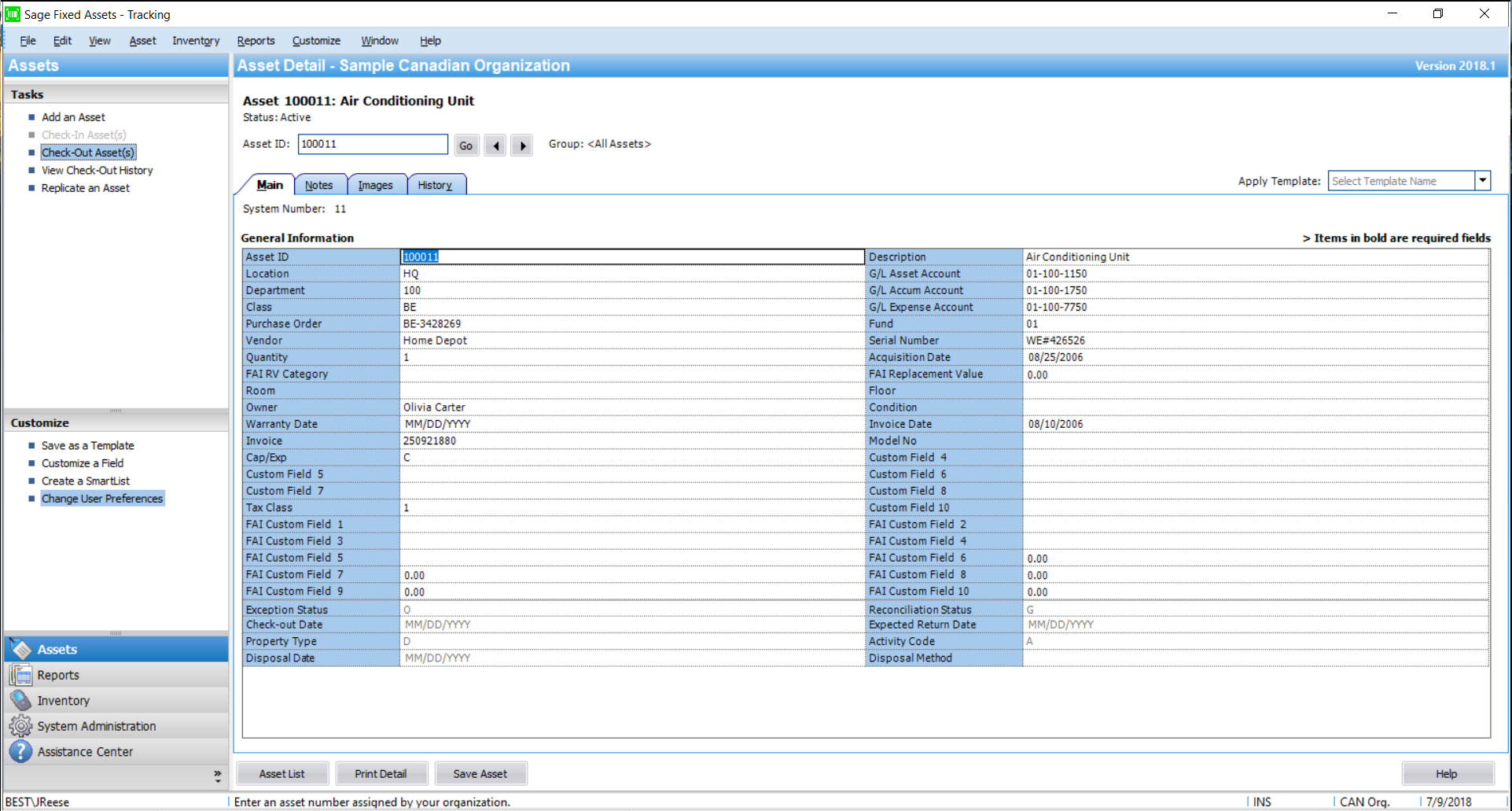1512x811 pixels.
Task: Click the Warranty Date field
Action: (x=632, y=424)
